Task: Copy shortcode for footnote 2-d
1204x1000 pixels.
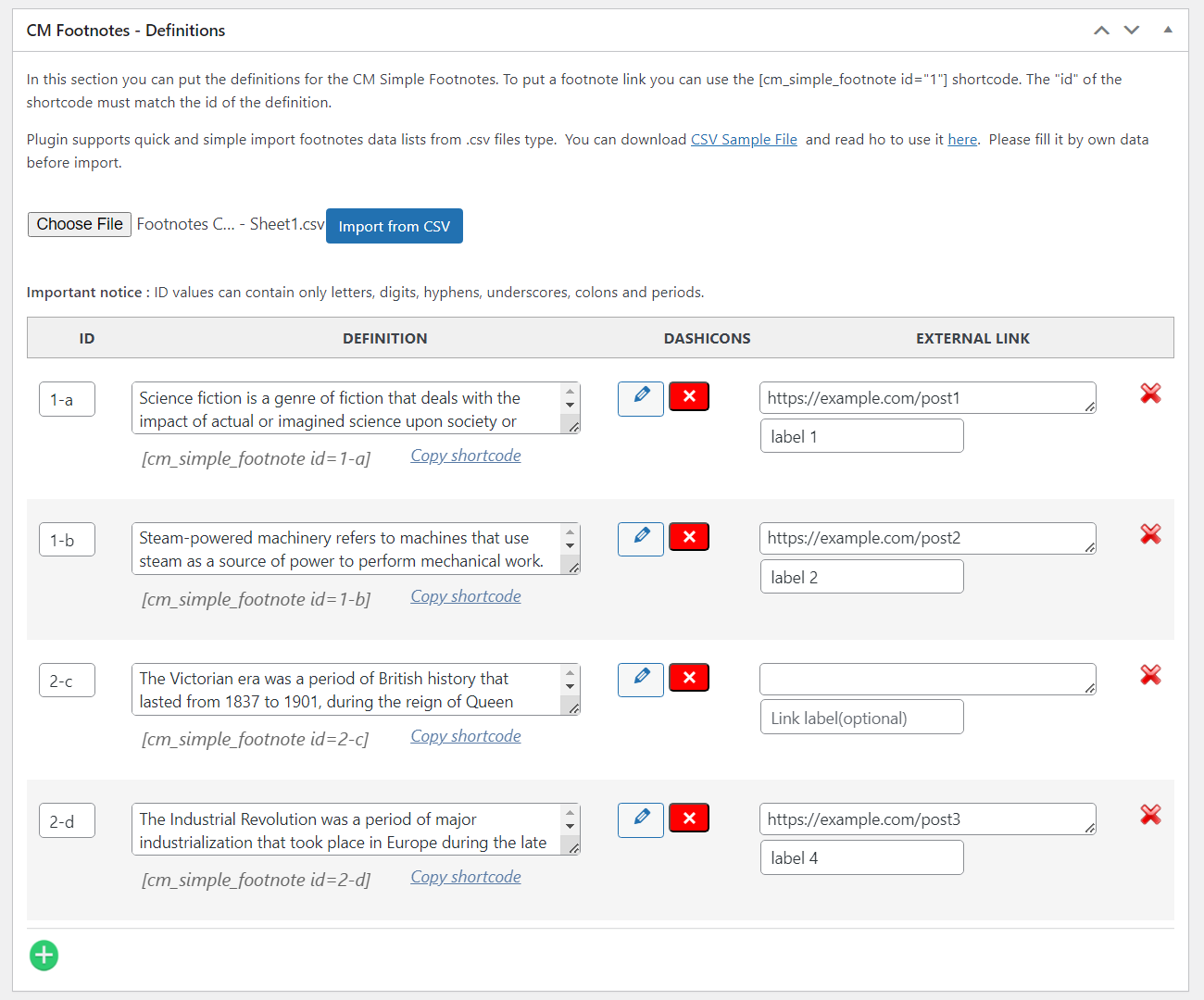Action: (x=466, y=877)
